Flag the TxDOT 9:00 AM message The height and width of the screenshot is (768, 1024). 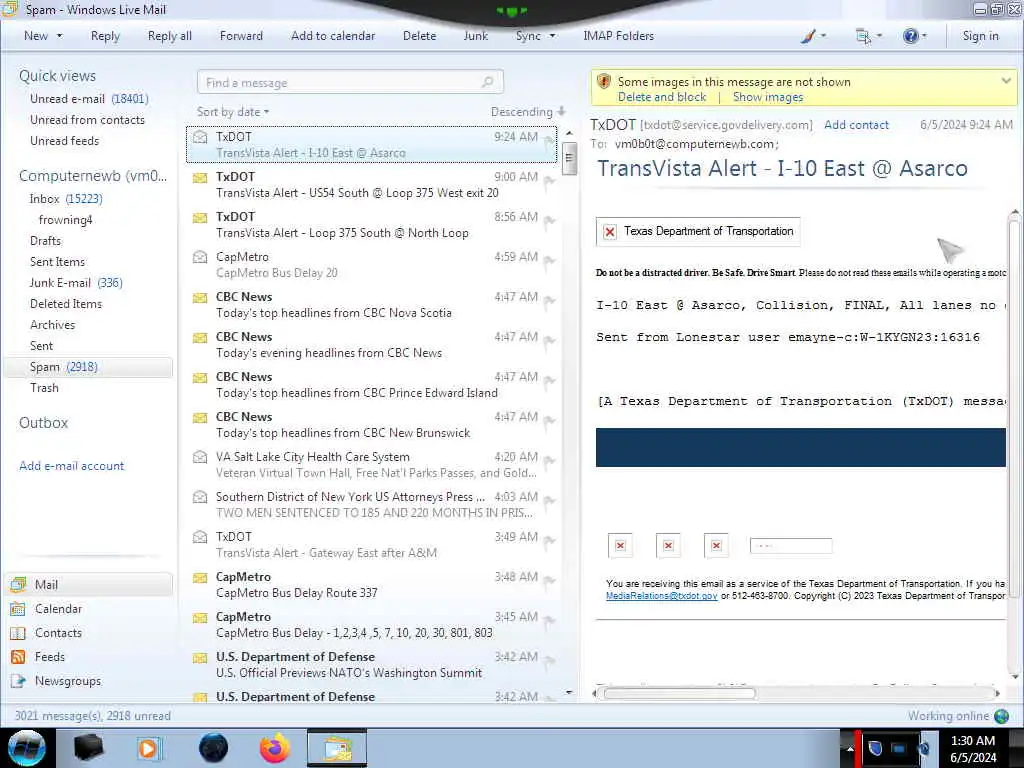pos(549,181)
